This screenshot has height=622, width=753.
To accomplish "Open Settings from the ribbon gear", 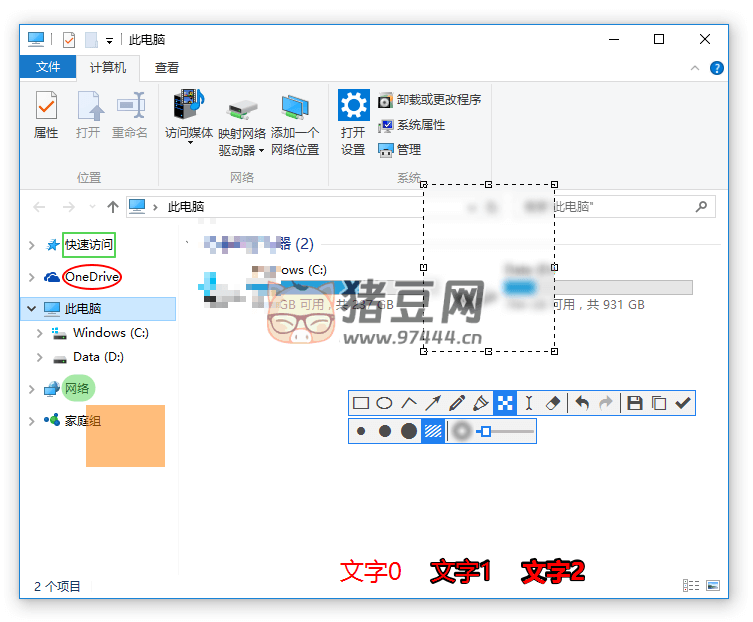I will 353,122.
